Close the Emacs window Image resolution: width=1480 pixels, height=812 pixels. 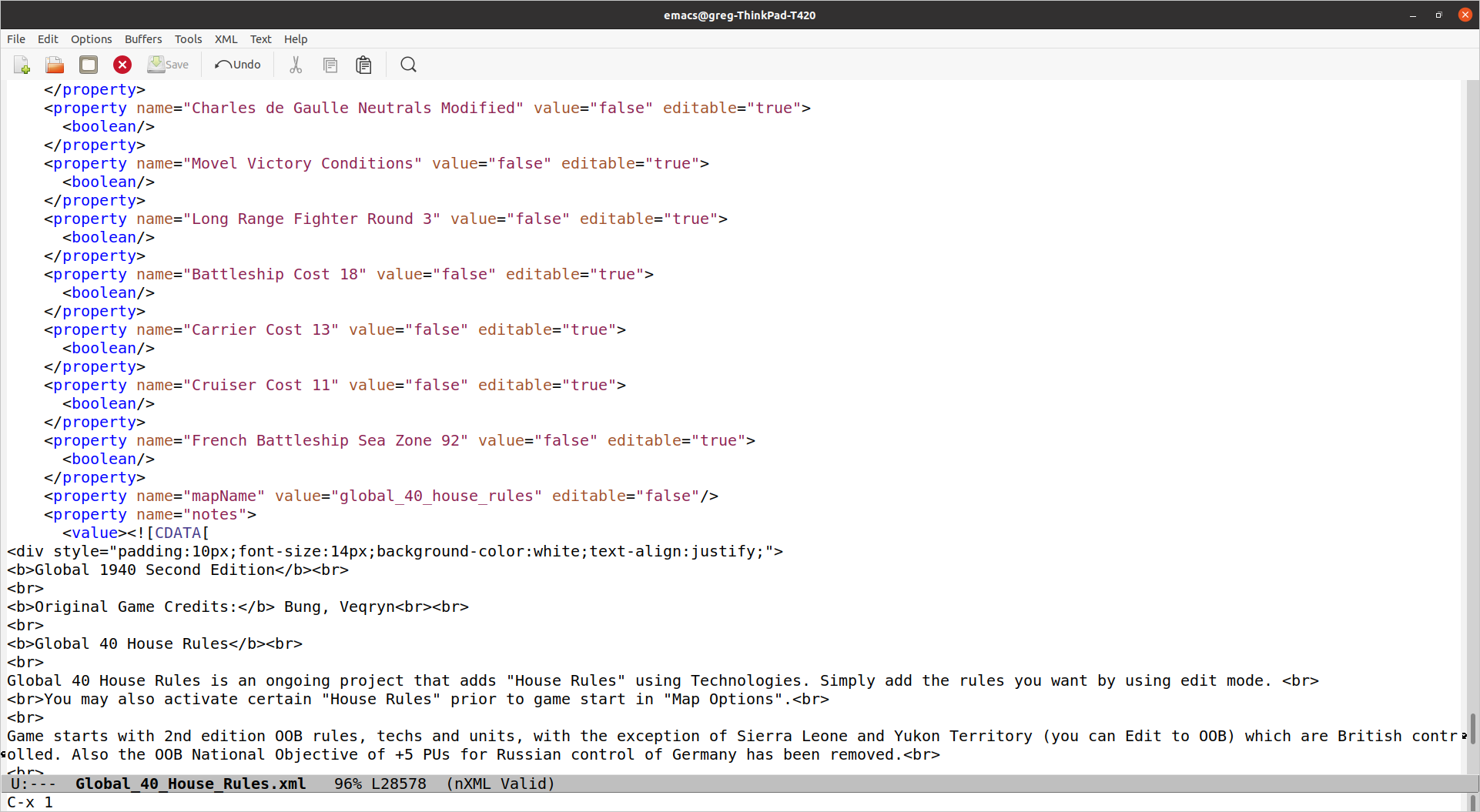click(1465, 15)
